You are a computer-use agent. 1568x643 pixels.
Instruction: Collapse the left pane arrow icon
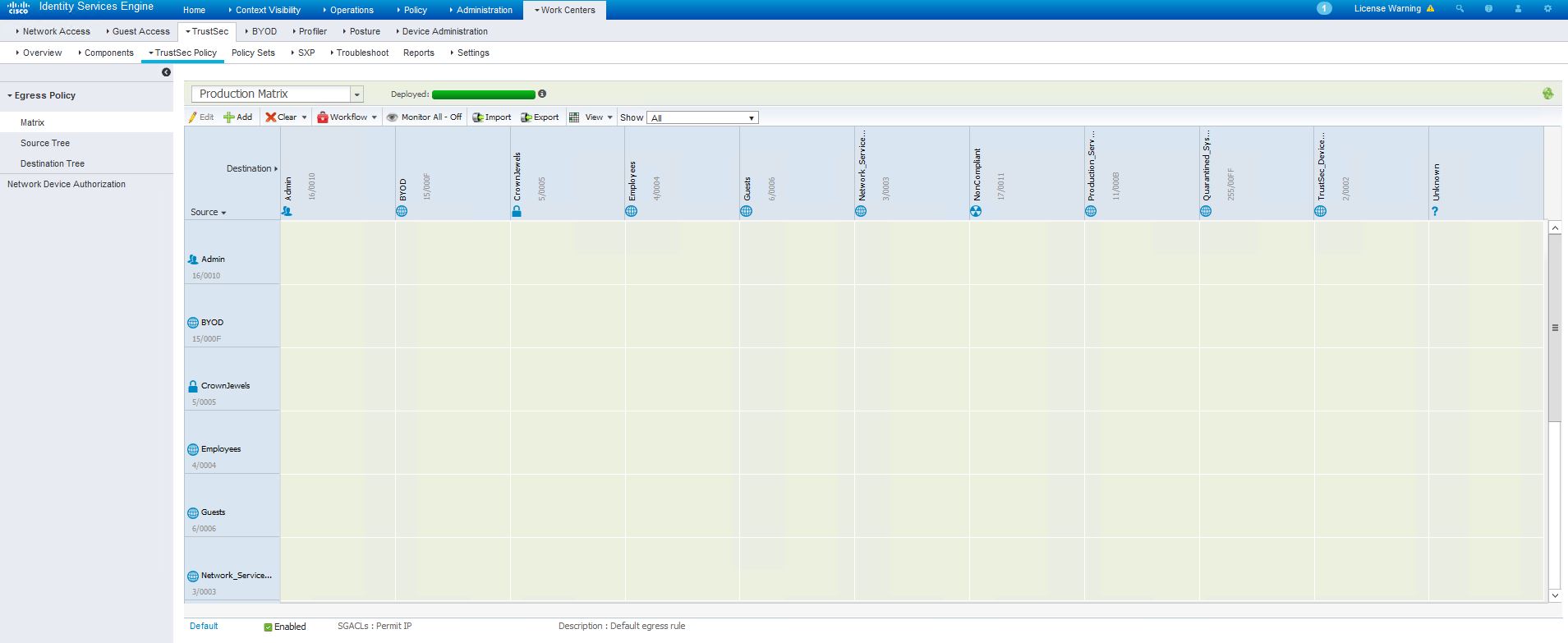[x=166, y=72]
